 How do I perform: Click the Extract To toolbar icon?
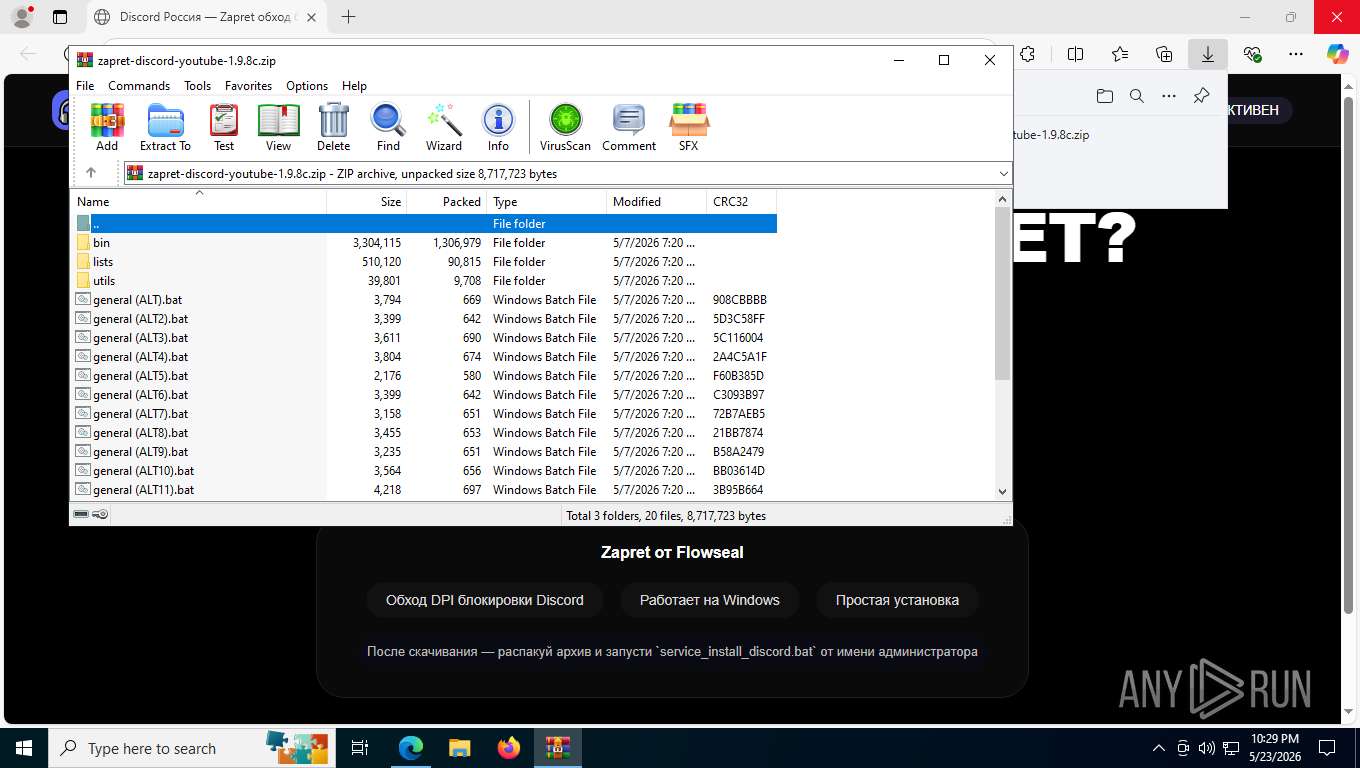click(165, 127)
